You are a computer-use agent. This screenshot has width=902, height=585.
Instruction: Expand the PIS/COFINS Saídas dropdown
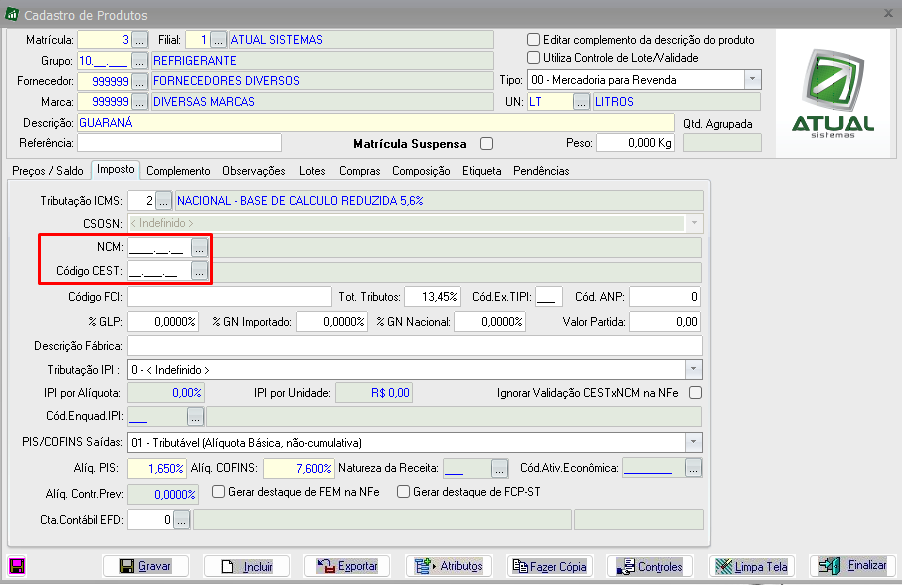pos(693,442)
